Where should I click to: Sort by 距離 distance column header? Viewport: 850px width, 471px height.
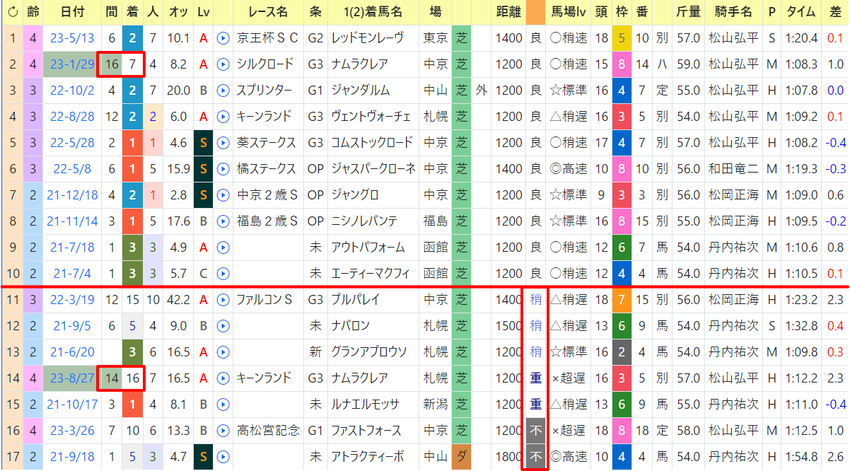click(x=508, y=12)
